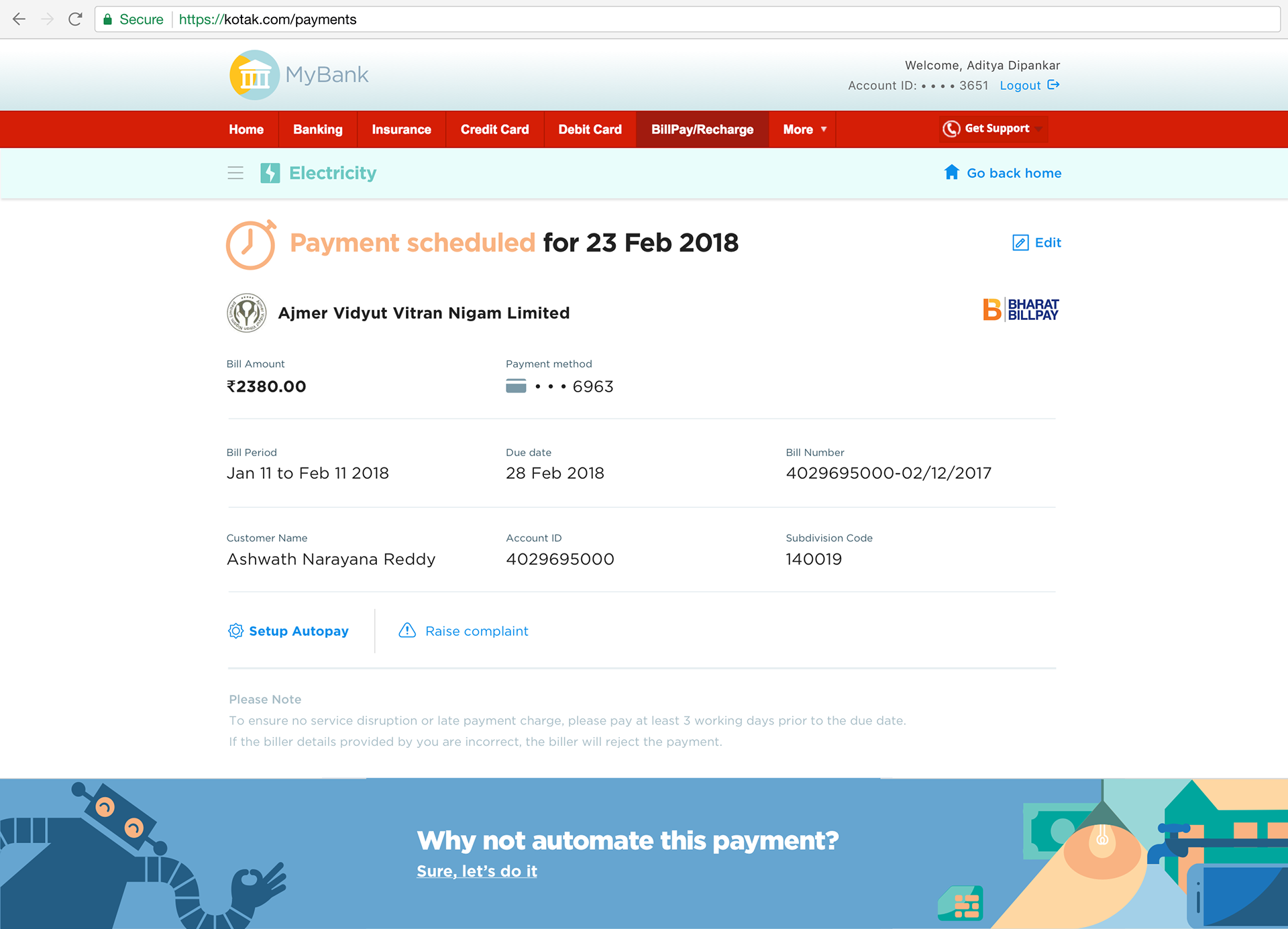Click the Logout arrow icon
The width and height of the screenshot is (1288, 929).
click(x=1053, y=85)
